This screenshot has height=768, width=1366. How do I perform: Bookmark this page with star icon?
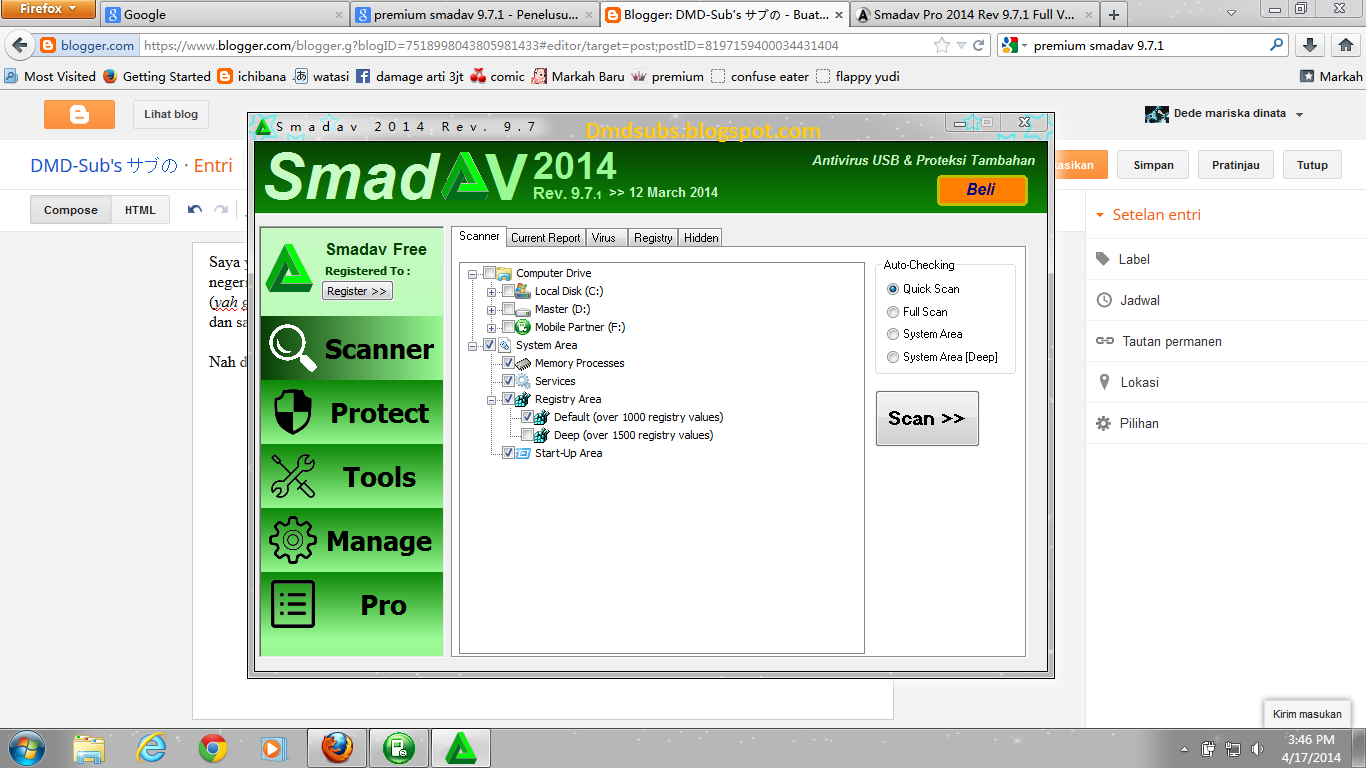[x=941, y=45]
